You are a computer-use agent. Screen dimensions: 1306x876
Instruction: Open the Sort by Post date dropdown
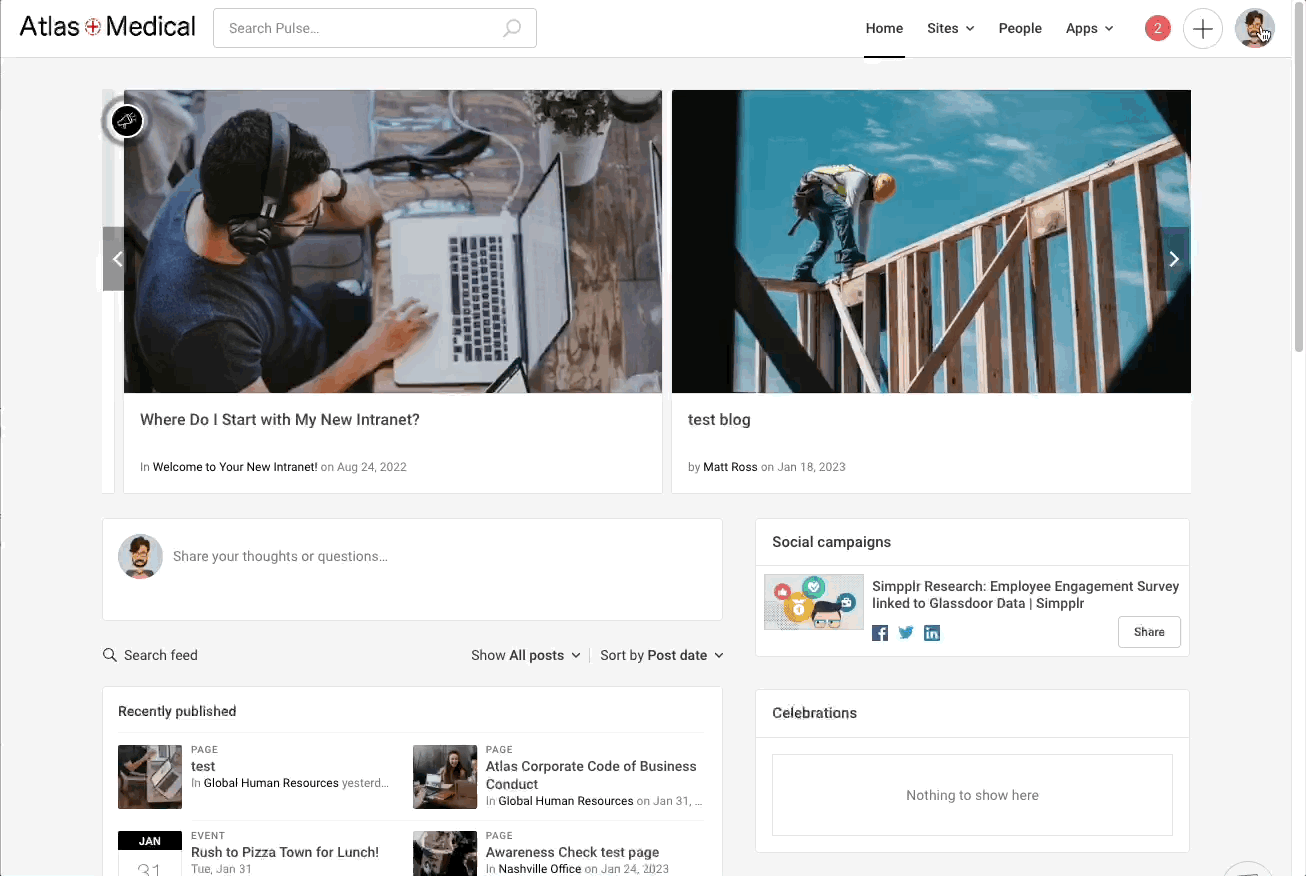point(661,655)
